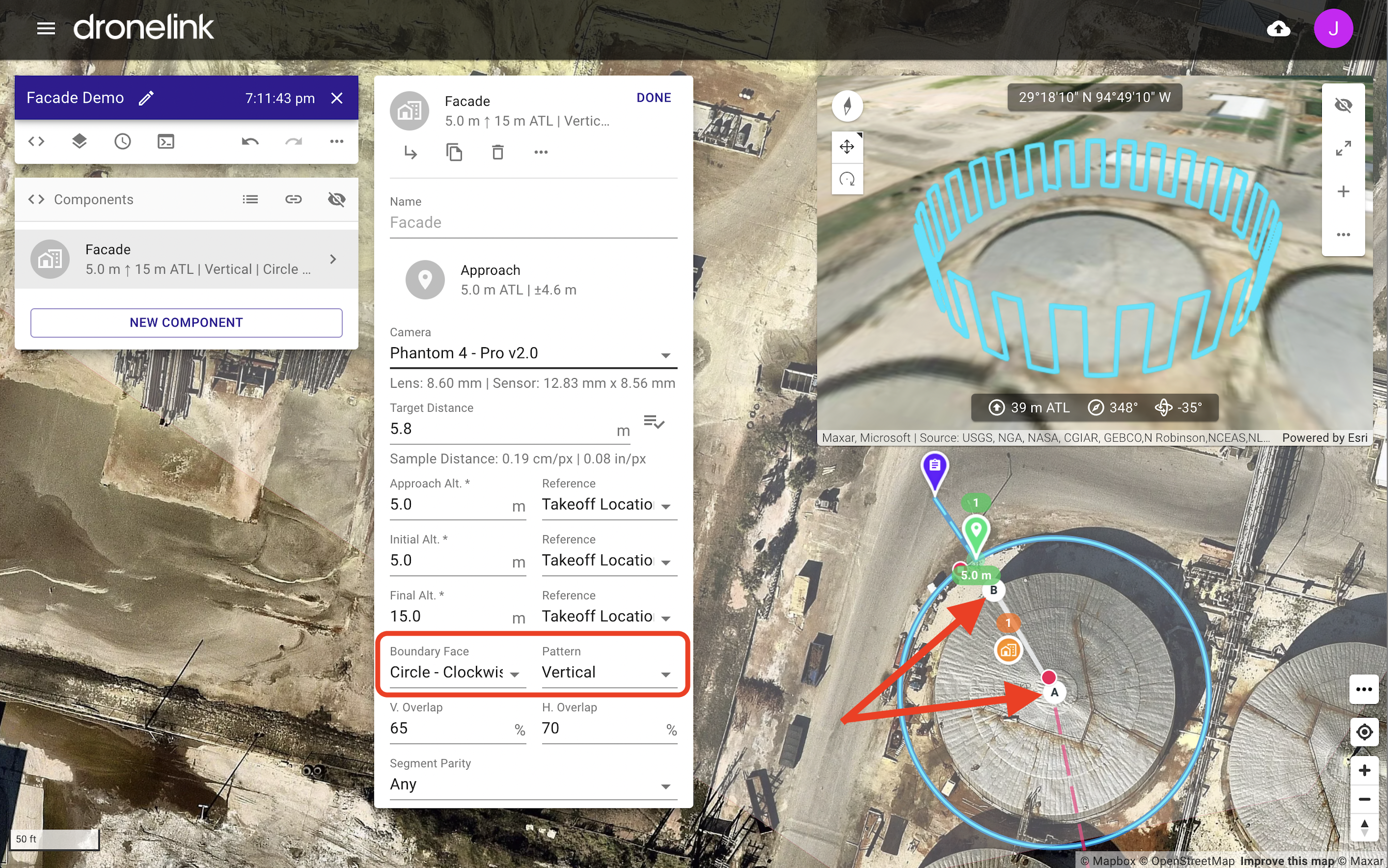1388x868 pixels.
Task: Edit the Facade Demo plan name
Action: (x=146, y=98)
